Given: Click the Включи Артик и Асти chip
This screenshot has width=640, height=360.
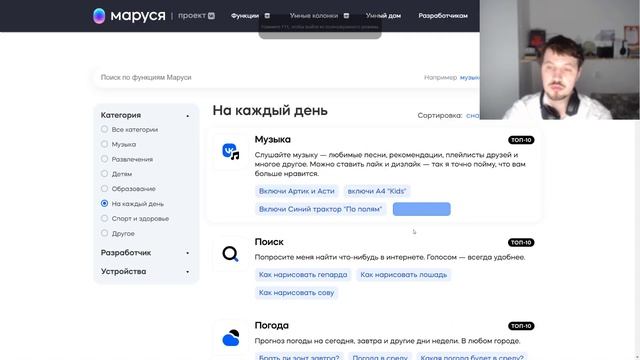Looking at the screenshot, I should [x=297, y=191].
